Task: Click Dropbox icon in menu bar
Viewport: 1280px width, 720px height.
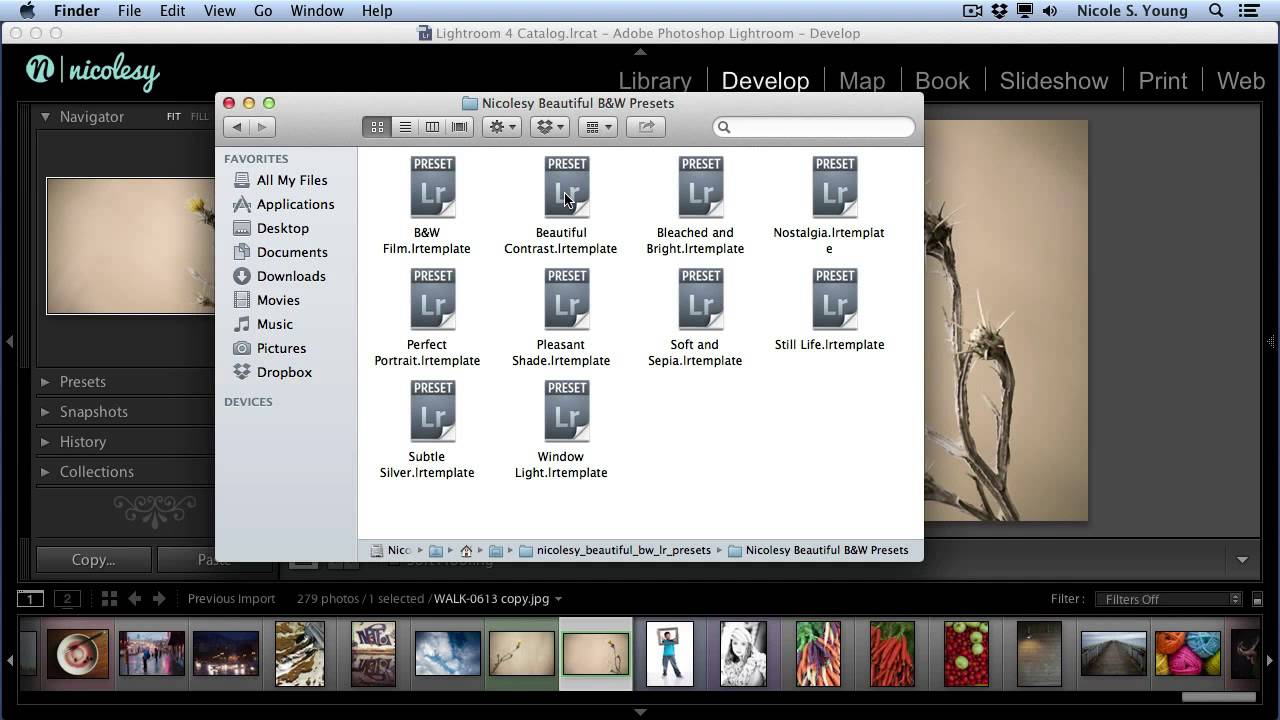Action: tap(999, 11)
